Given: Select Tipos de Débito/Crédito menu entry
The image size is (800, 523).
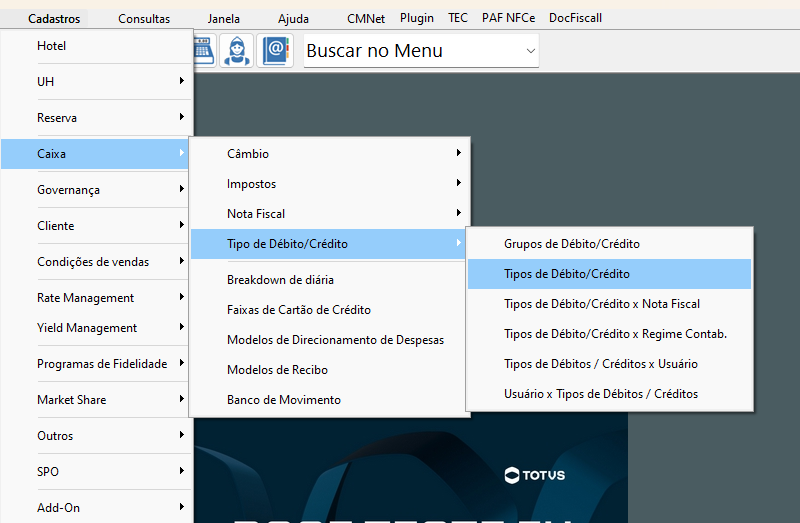Looking at the screenshot, I should (x=609, y=274).
